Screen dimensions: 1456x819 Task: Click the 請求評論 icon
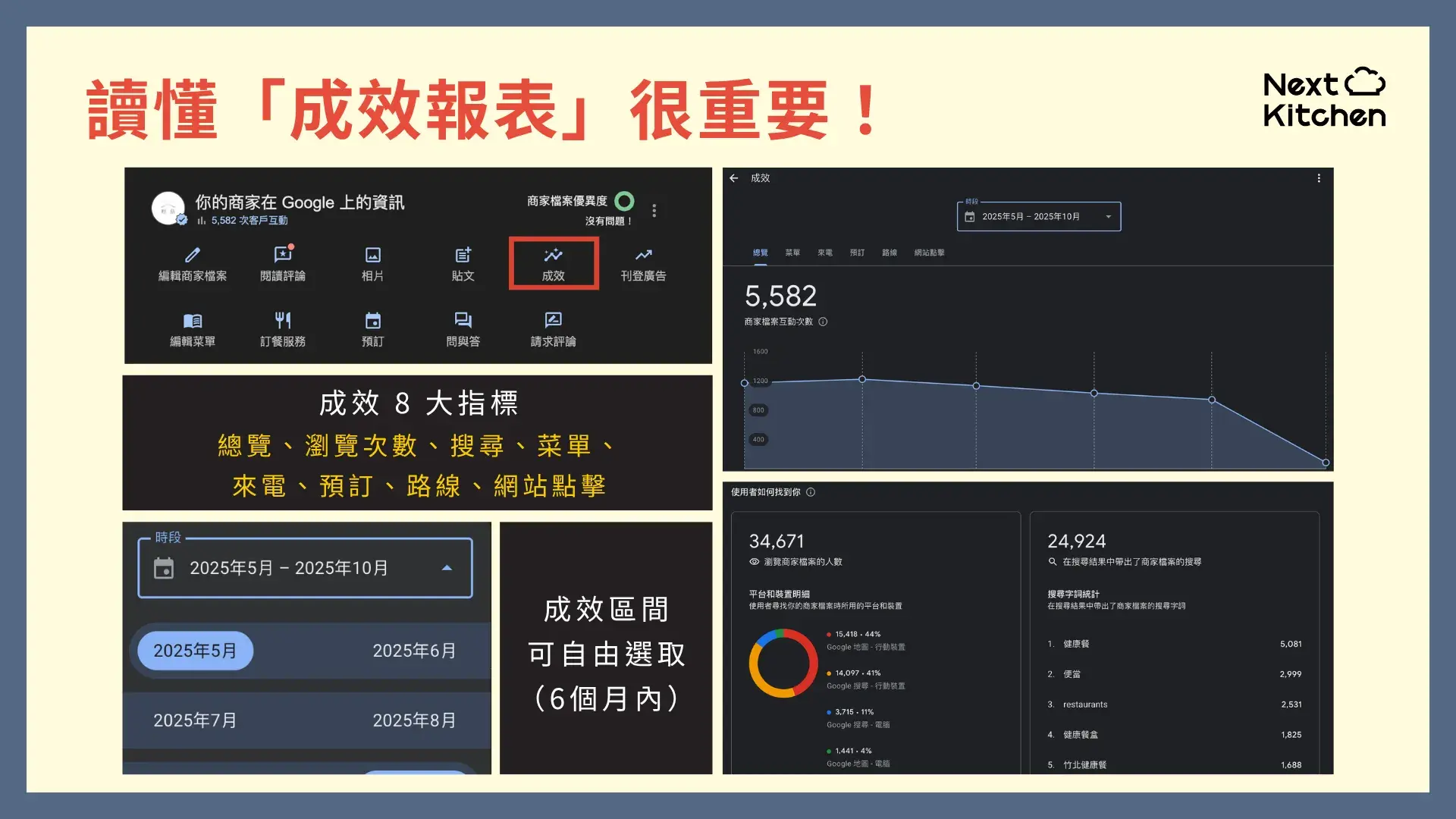554,321
